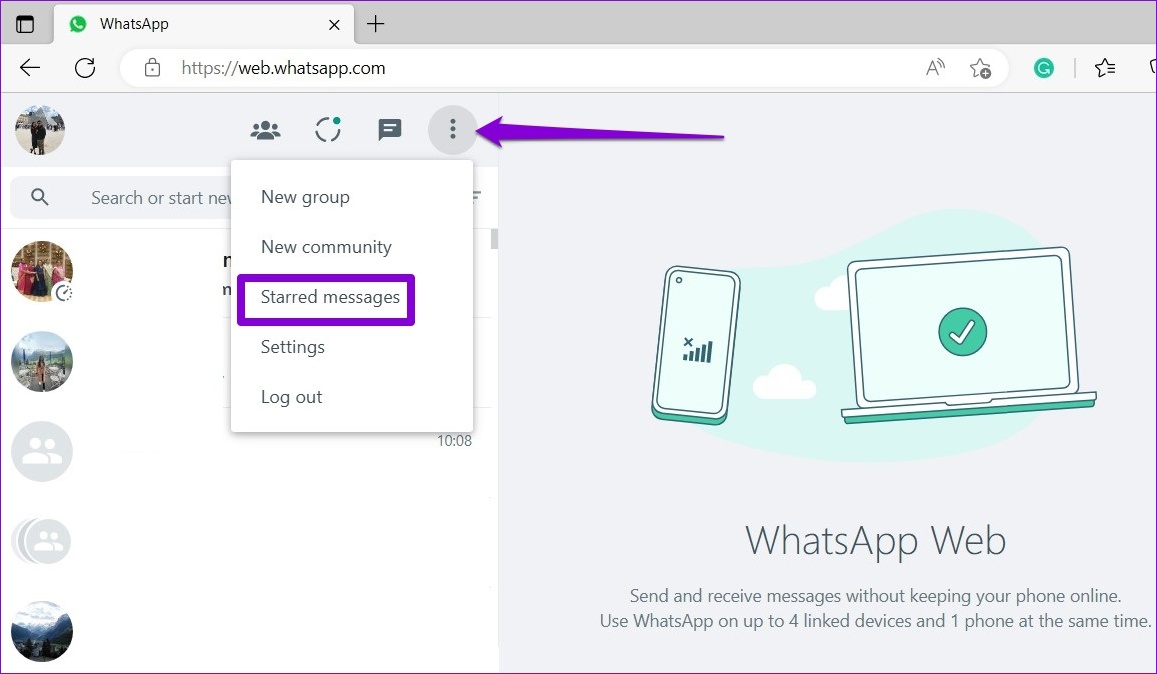Open your profile picture
The image size is (1157, 674).
pyautogui.click(x=40, y=130)
